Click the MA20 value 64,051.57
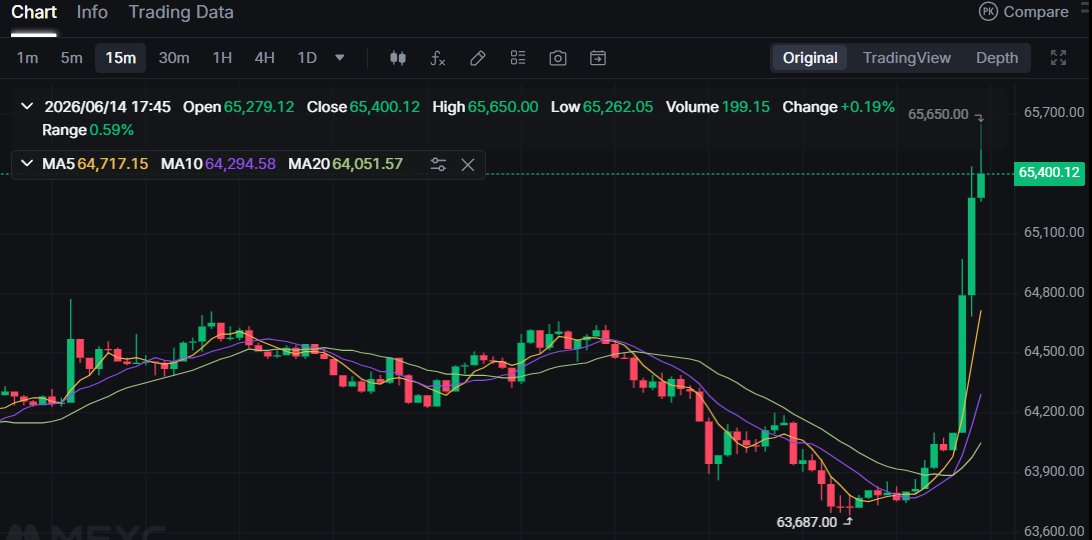The height and width of the screenshot is (540, 1092). [368, 164]
